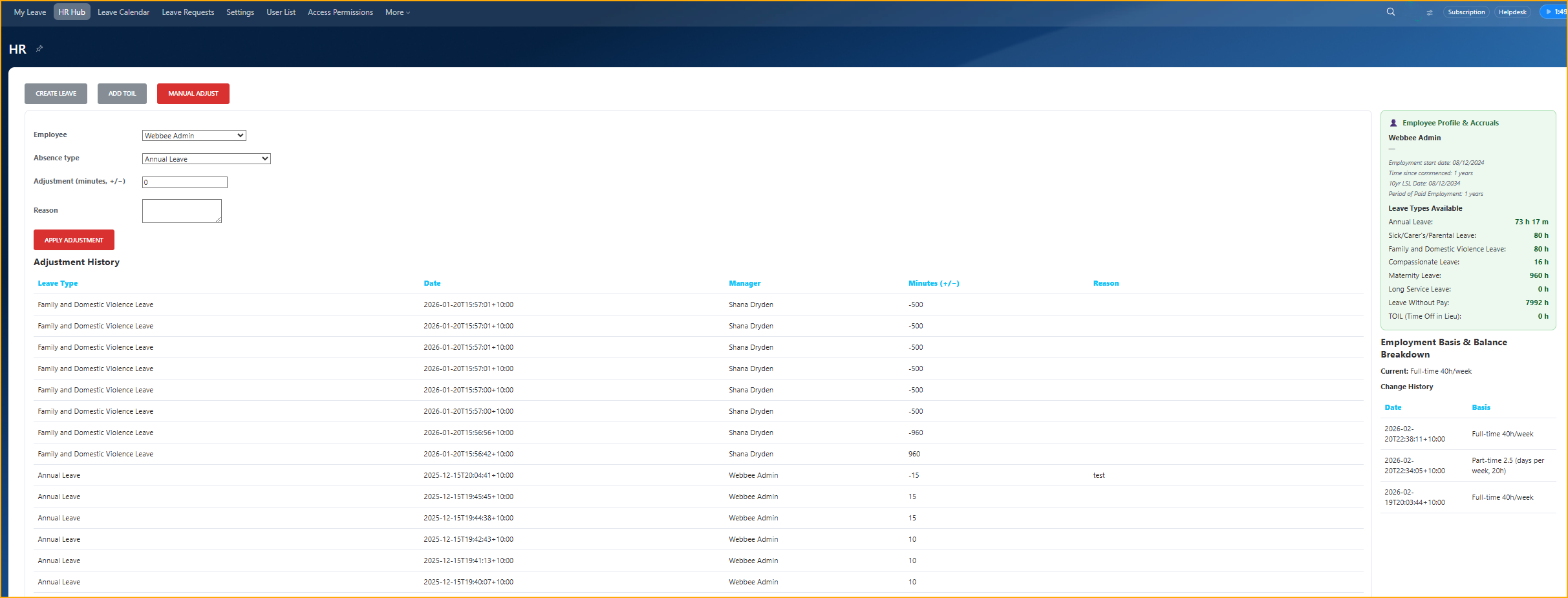Click the employee profile person icon
Image resolution: width=1568 pixels, height=598 pixels.
pyautogui.click(x=1393, y=123)
